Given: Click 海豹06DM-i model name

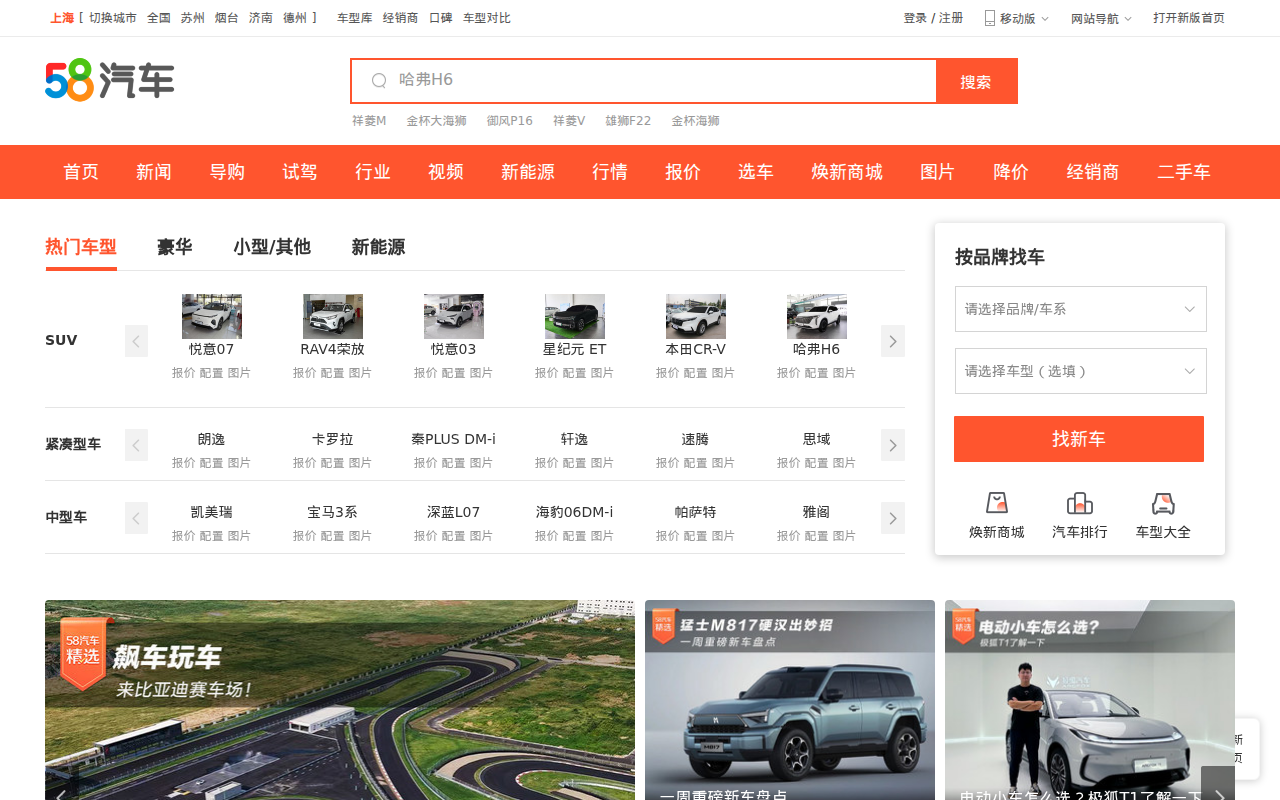Looking at the screenshot, I should [575, 512].
